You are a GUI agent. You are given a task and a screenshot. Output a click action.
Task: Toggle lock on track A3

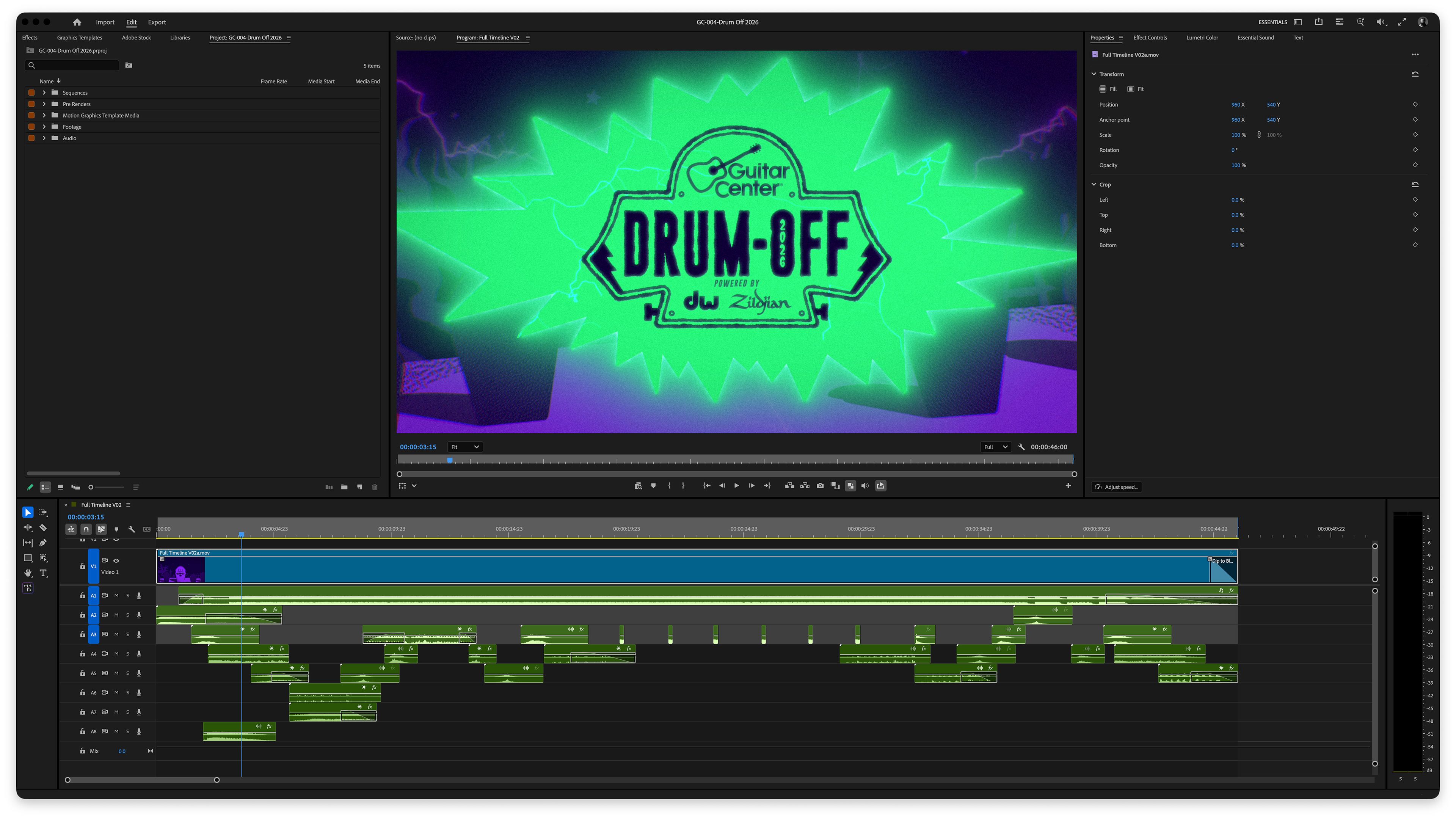tap(83, 635)
